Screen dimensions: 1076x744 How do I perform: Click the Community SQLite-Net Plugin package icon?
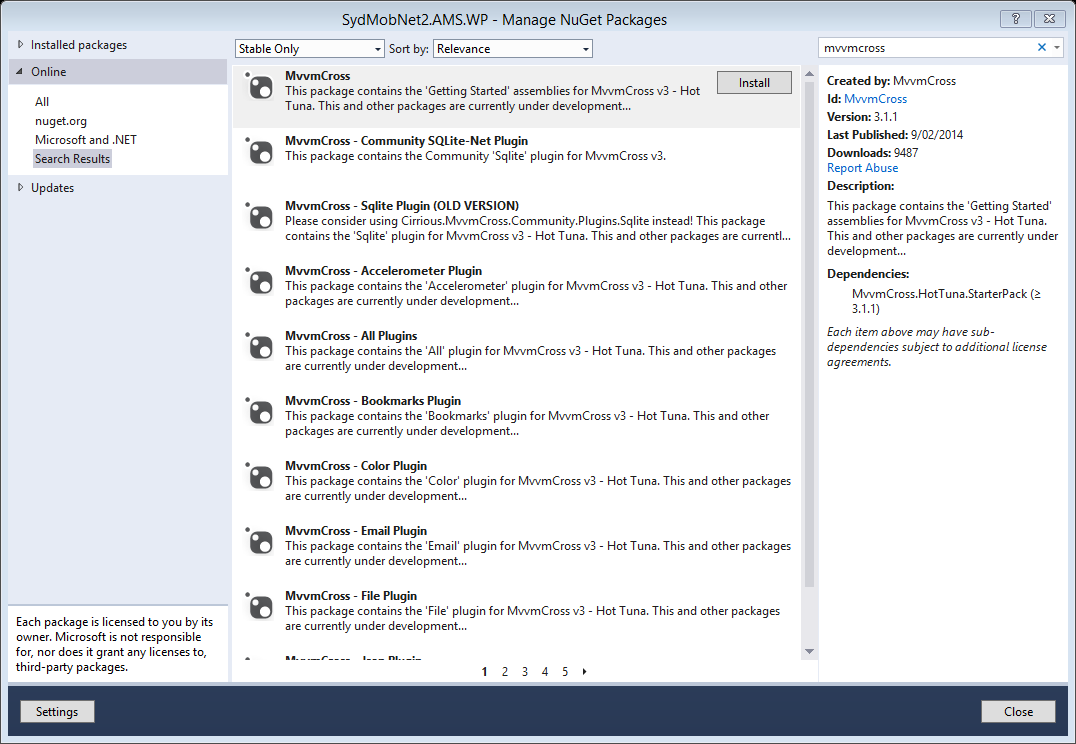click(260, 150)
